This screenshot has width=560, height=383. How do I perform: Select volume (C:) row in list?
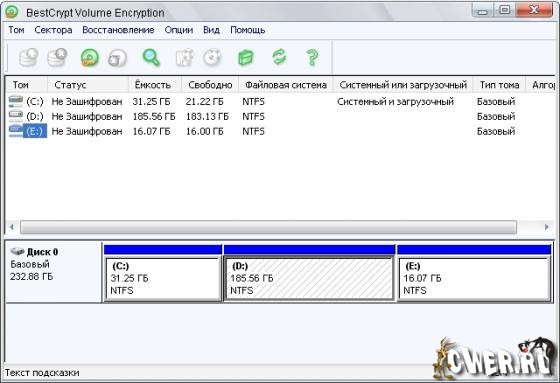279,102
